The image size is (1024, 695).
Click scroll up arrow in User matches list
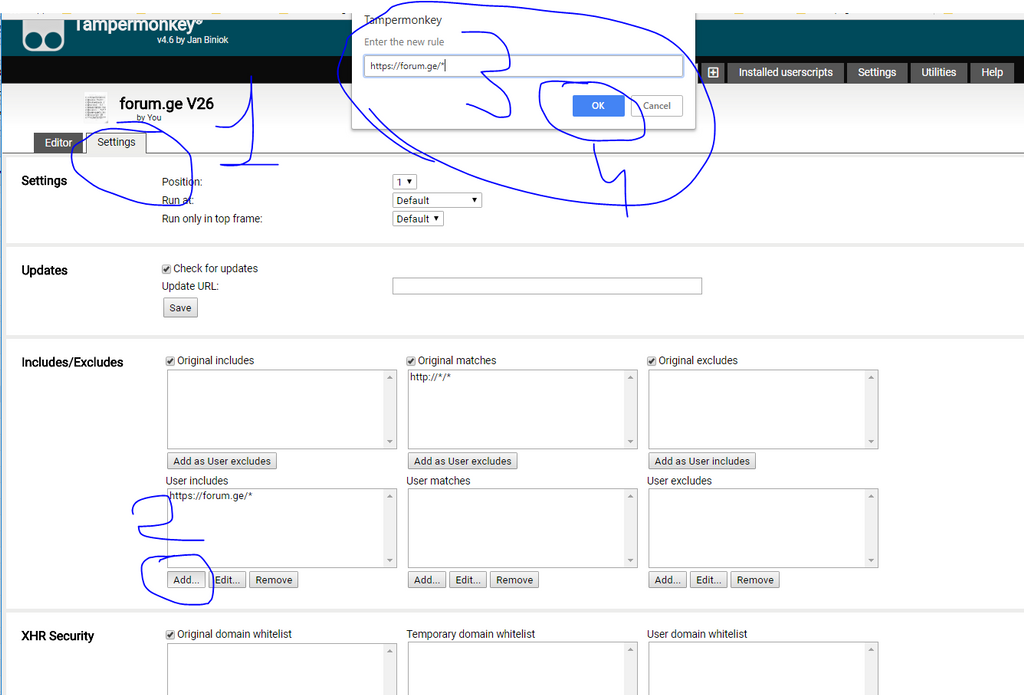point(630,496)
